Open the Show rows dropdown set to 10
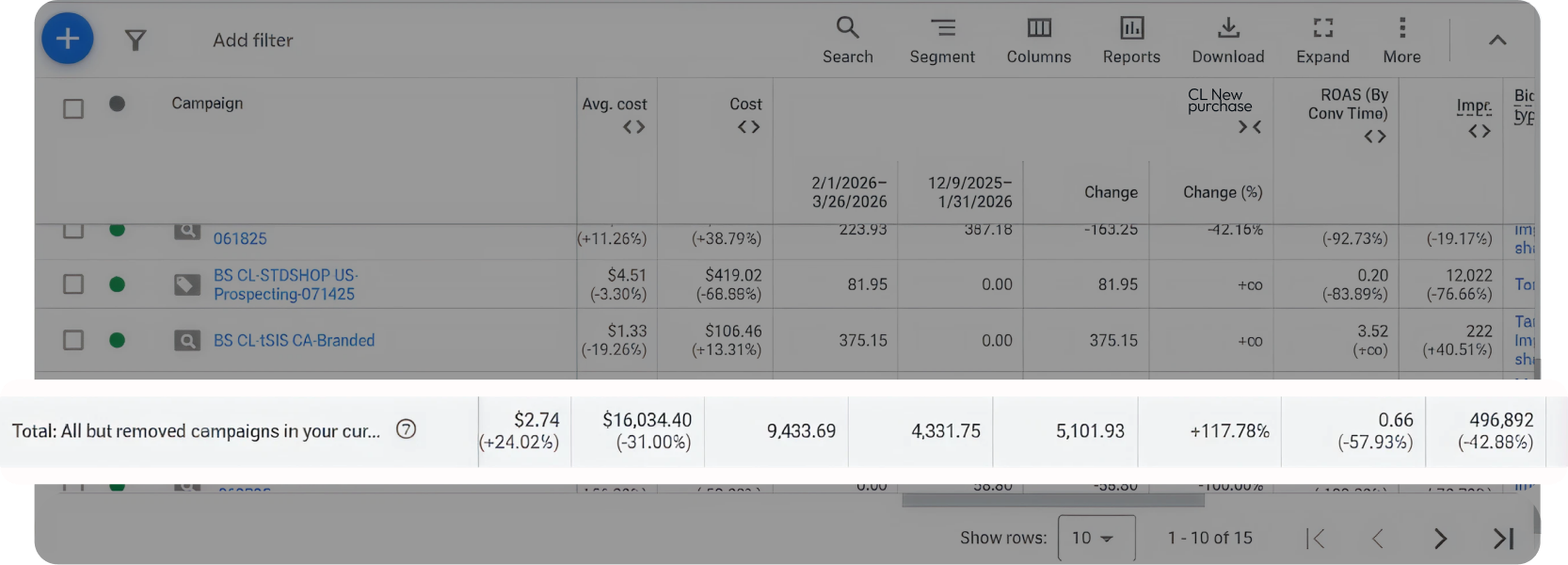The width and height of the screenshot is (1568, 565). coord(1096,538)
